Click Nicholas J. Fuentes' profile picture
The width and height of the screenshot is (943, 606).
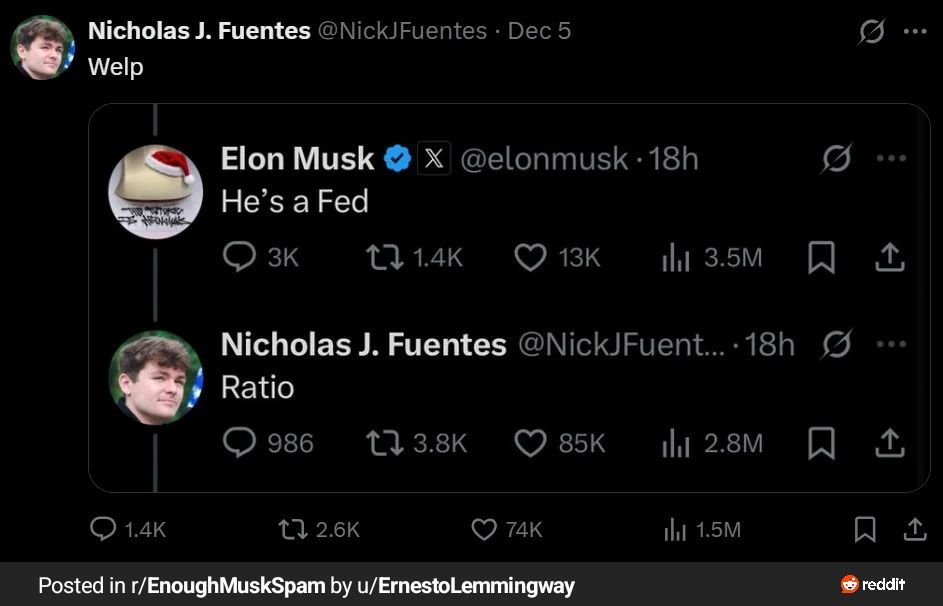click(41, 31)
